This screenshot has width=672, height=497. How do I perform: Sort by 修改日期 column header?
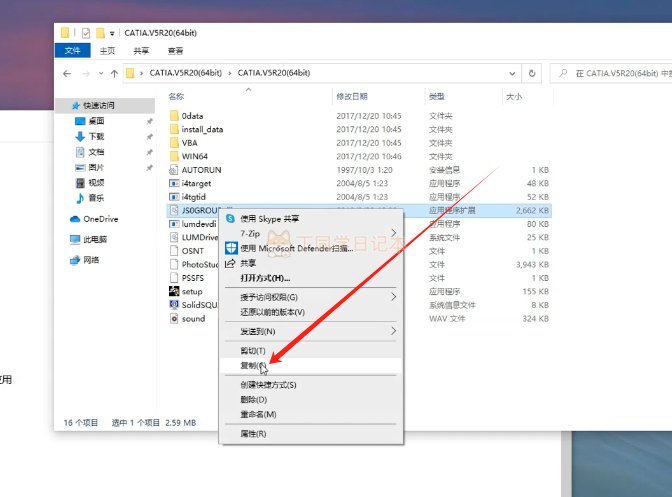(352, 96)
